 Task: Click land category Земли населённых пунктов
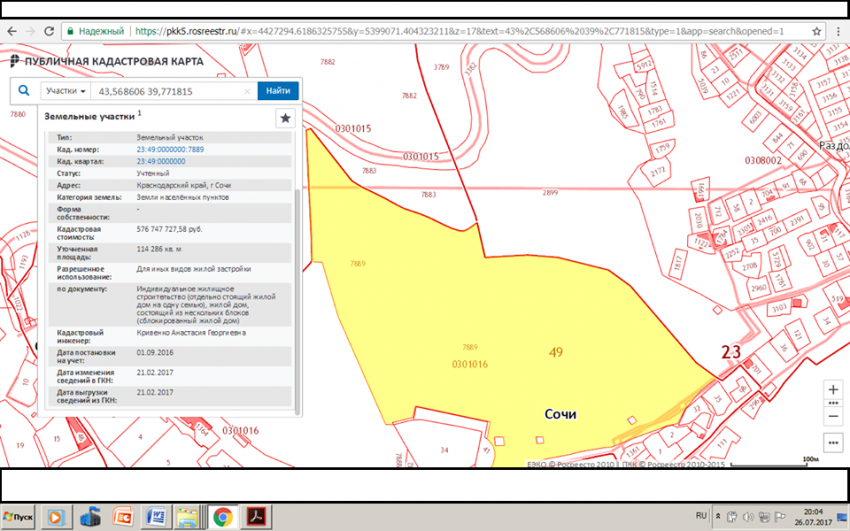(183, 197)
